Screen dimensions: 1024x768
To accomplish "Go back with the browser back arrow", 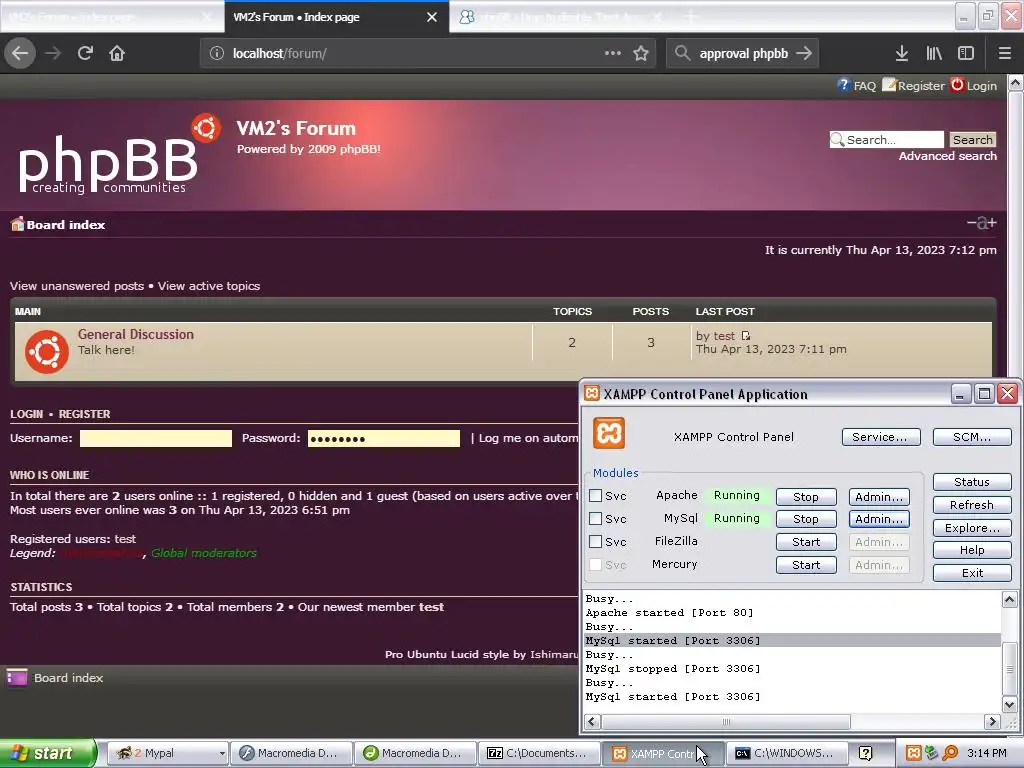I will tap(20, 54).
